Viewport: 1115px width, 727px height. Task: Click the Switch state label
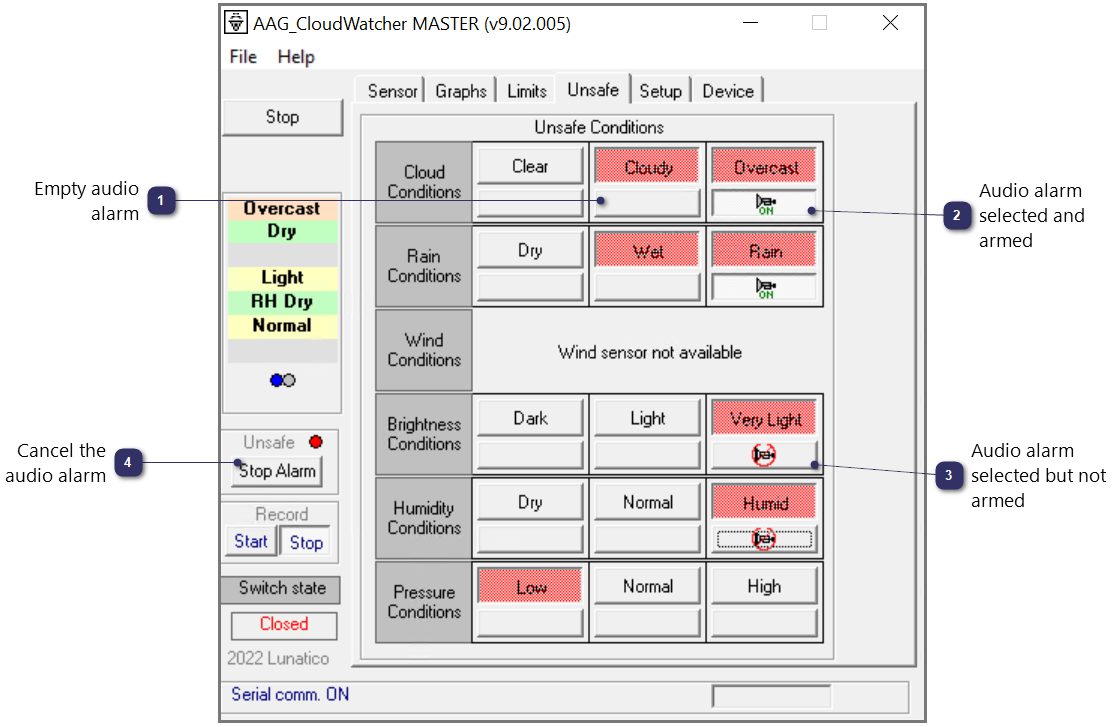coord(282,588)
